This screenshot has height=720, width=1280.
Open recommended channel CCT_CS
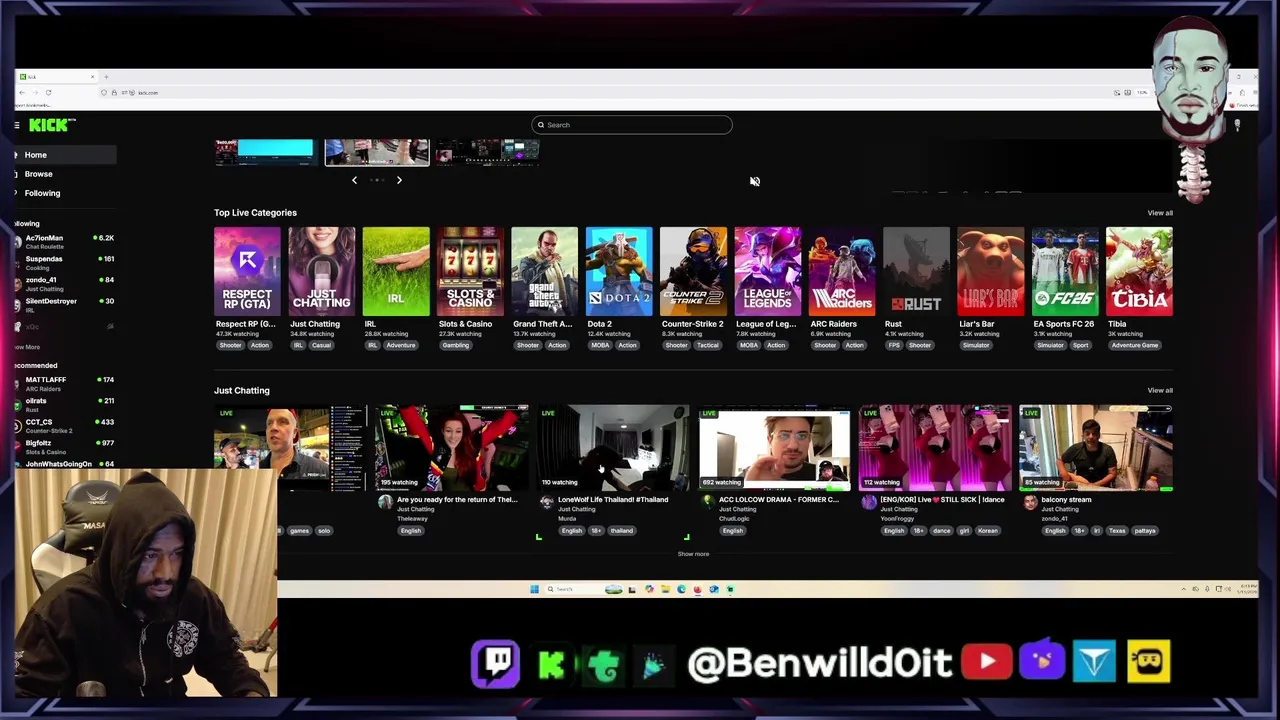65,425
